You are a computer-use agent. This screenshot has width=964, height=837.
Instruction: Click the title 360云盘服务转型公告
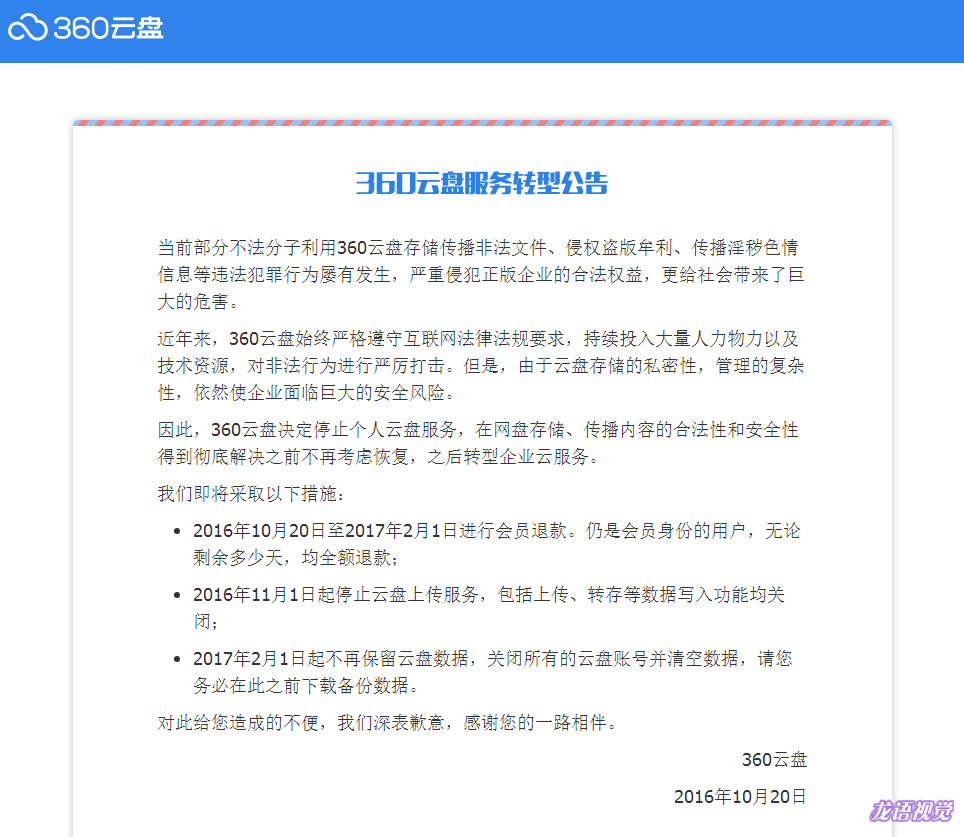pyautogui.click(x=482, y=183)
